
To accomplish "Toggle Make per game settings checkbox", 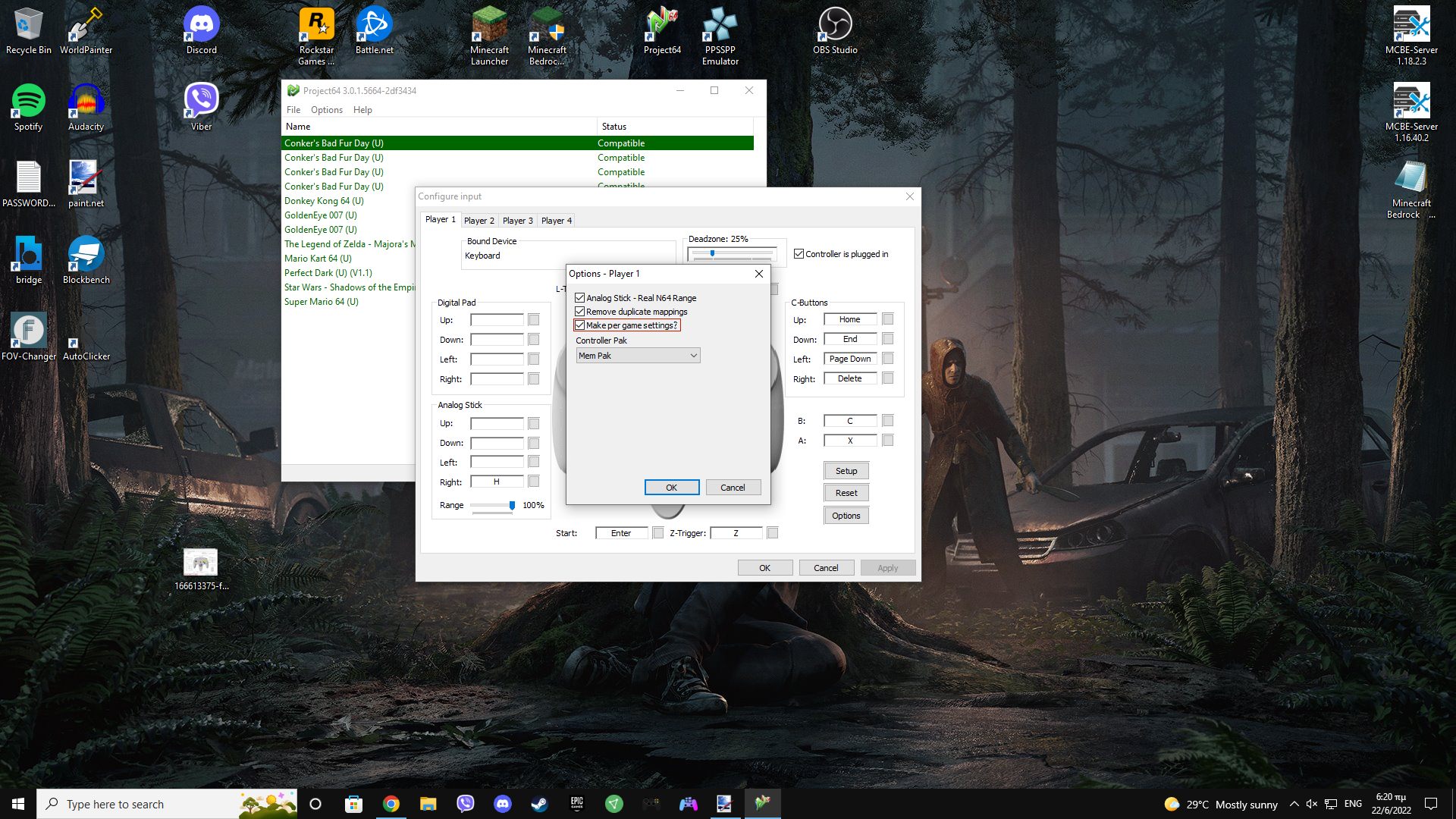I will [580, 325].
